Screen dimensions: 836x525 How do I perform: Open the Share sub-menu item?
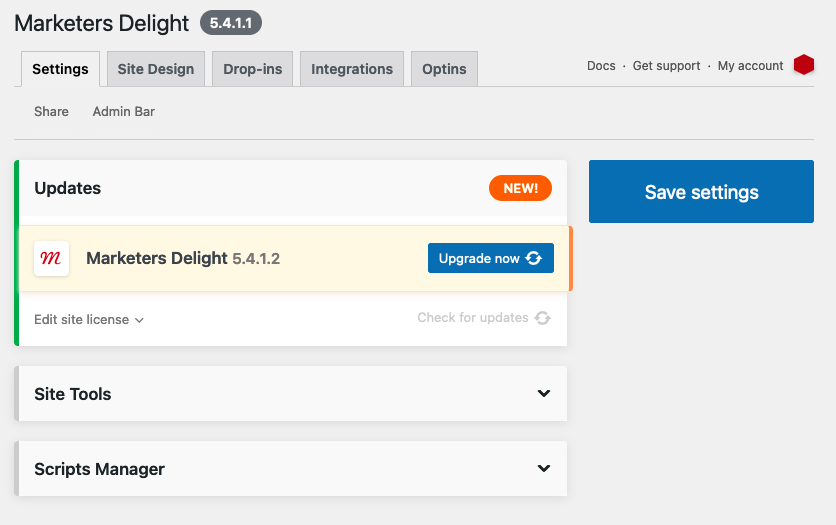[x=51, y=111]
